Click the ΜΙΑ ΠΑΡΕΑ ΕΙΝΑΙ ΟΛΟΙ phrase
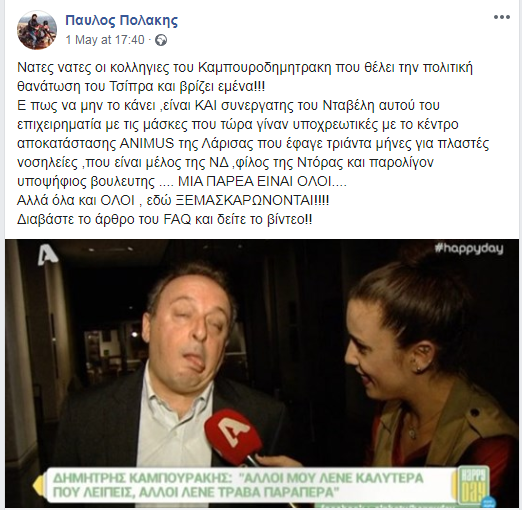 (x=257, y=182)
